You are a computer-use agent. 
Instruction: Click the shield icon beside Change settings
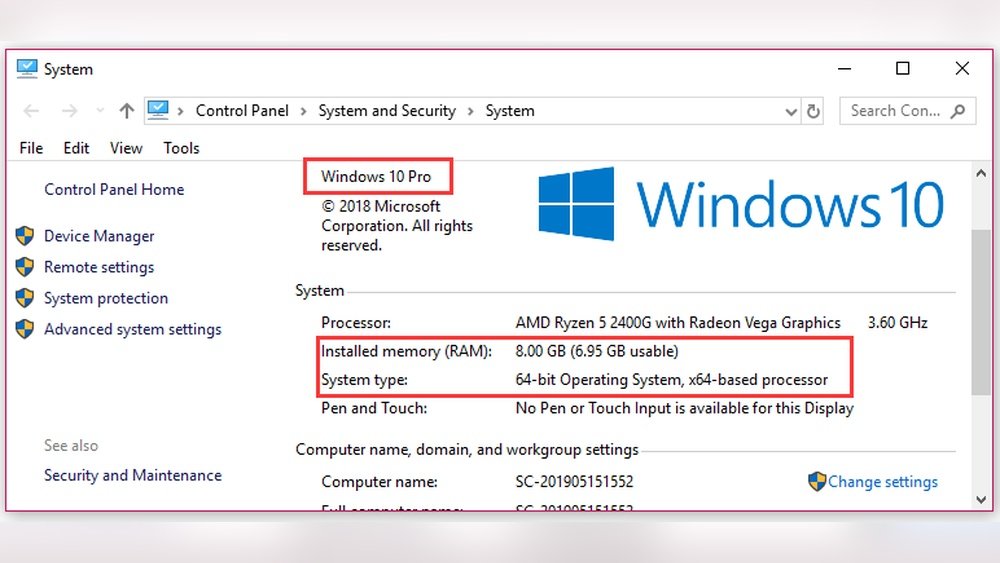(817, 481)
